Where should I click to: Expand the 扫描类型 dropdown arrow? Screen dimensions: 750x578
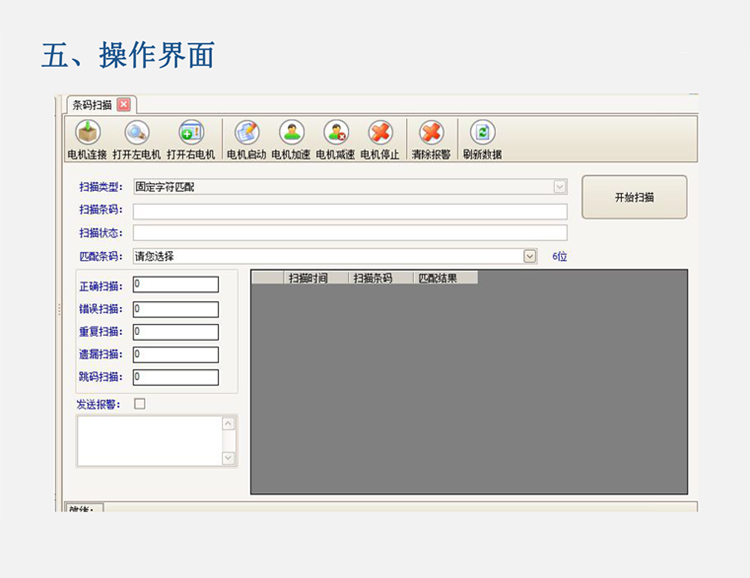pyautogui.click(x=560, y=186)
